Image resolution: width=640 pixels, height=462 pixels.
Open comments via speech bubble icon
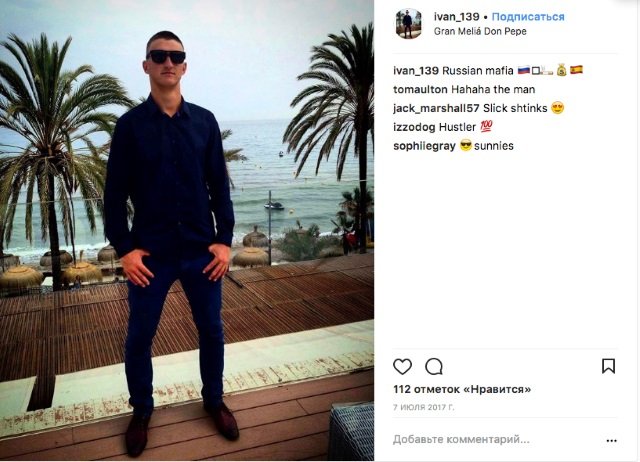[434, 366]
